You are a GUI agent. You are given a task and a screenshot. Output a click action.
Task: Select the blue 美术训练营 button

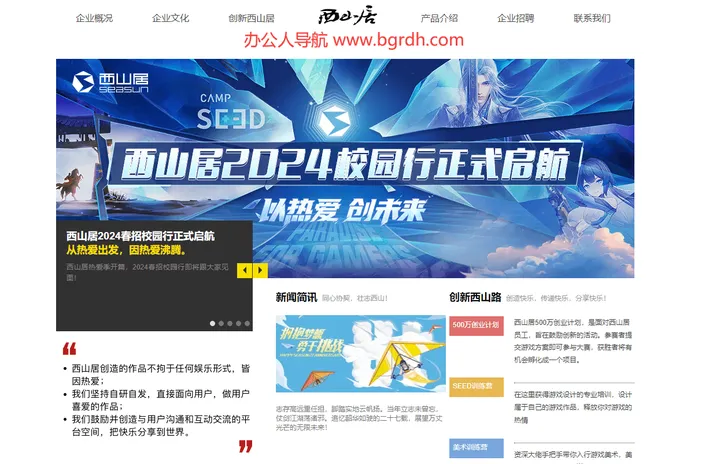click(476, 448)
